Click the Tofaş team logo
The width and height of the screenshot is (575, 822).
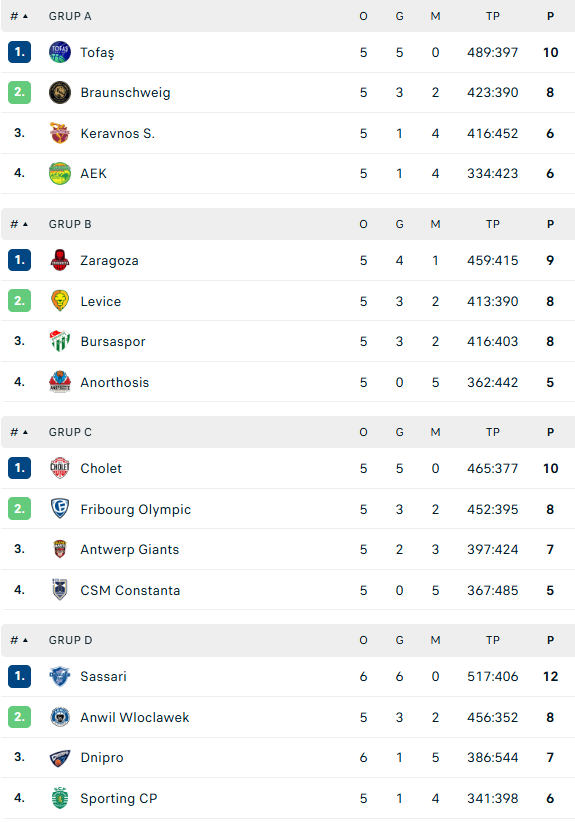pos(60,52)
